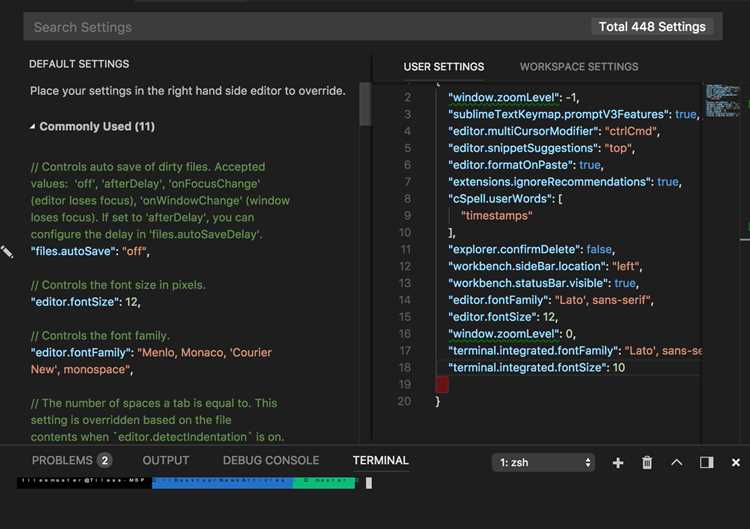Screen dimensions: 750x529
Task: Click the "timestamps" string value
Action: [x=496, y=216]
